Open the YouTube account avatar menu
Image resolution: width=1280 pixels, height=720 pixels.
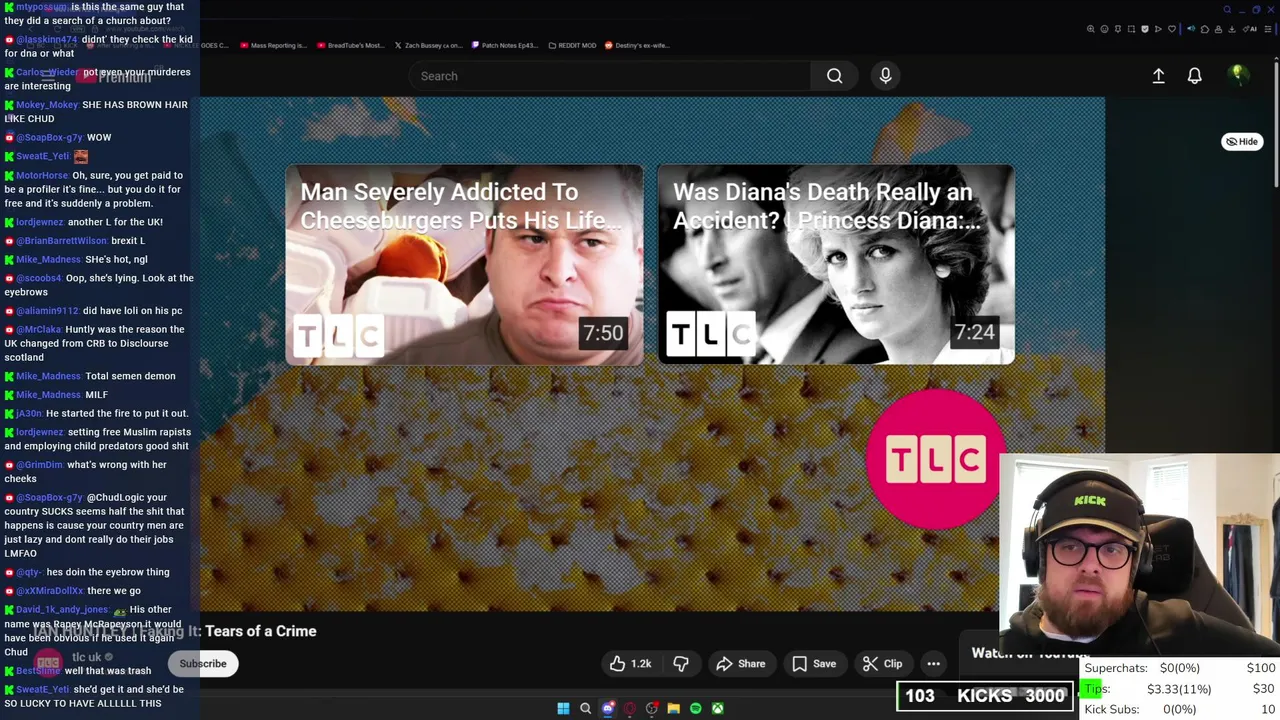[x=1238, y=75]
